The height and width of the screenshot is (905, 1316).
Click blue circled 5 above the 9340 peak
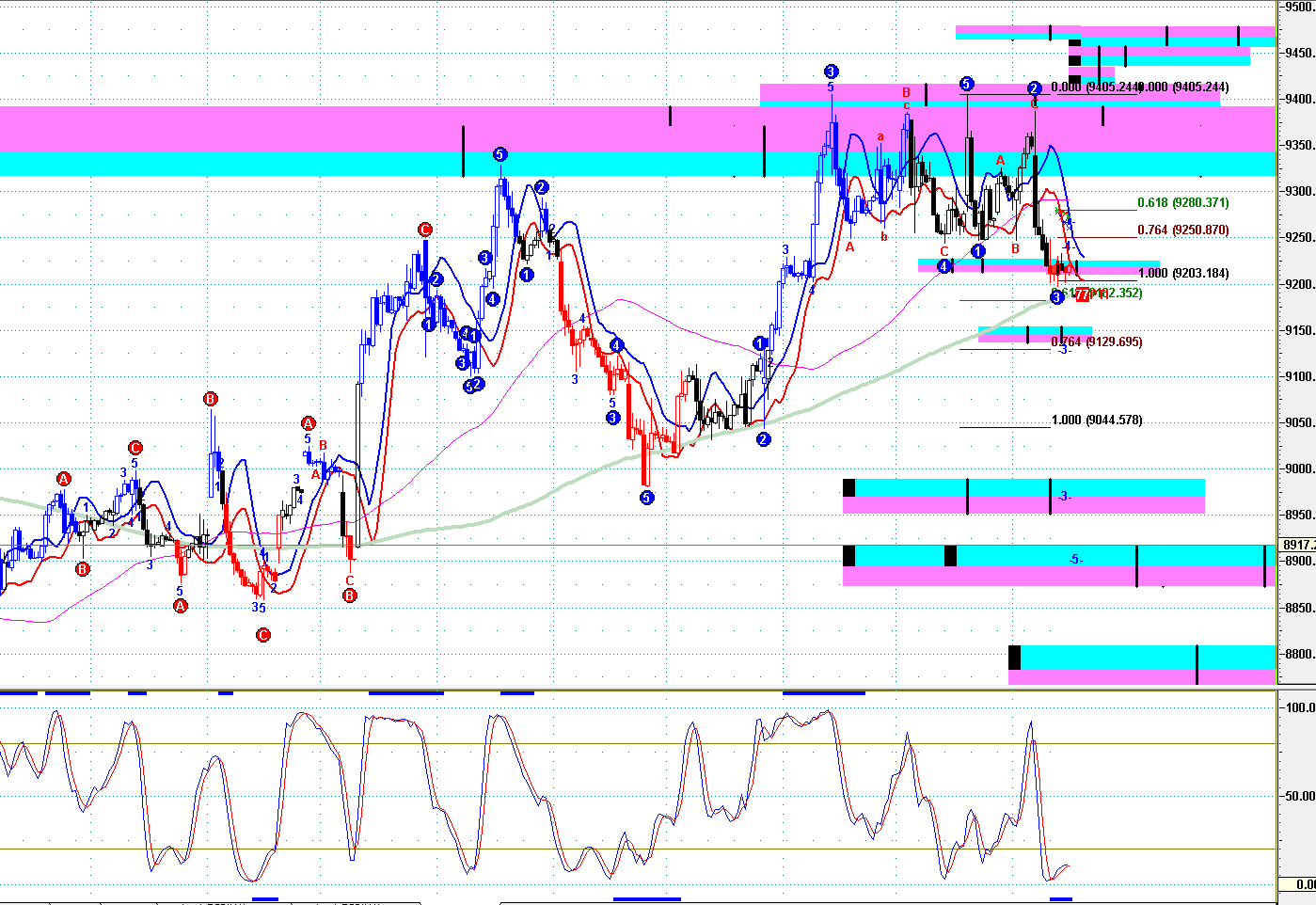tap(499, 154)
